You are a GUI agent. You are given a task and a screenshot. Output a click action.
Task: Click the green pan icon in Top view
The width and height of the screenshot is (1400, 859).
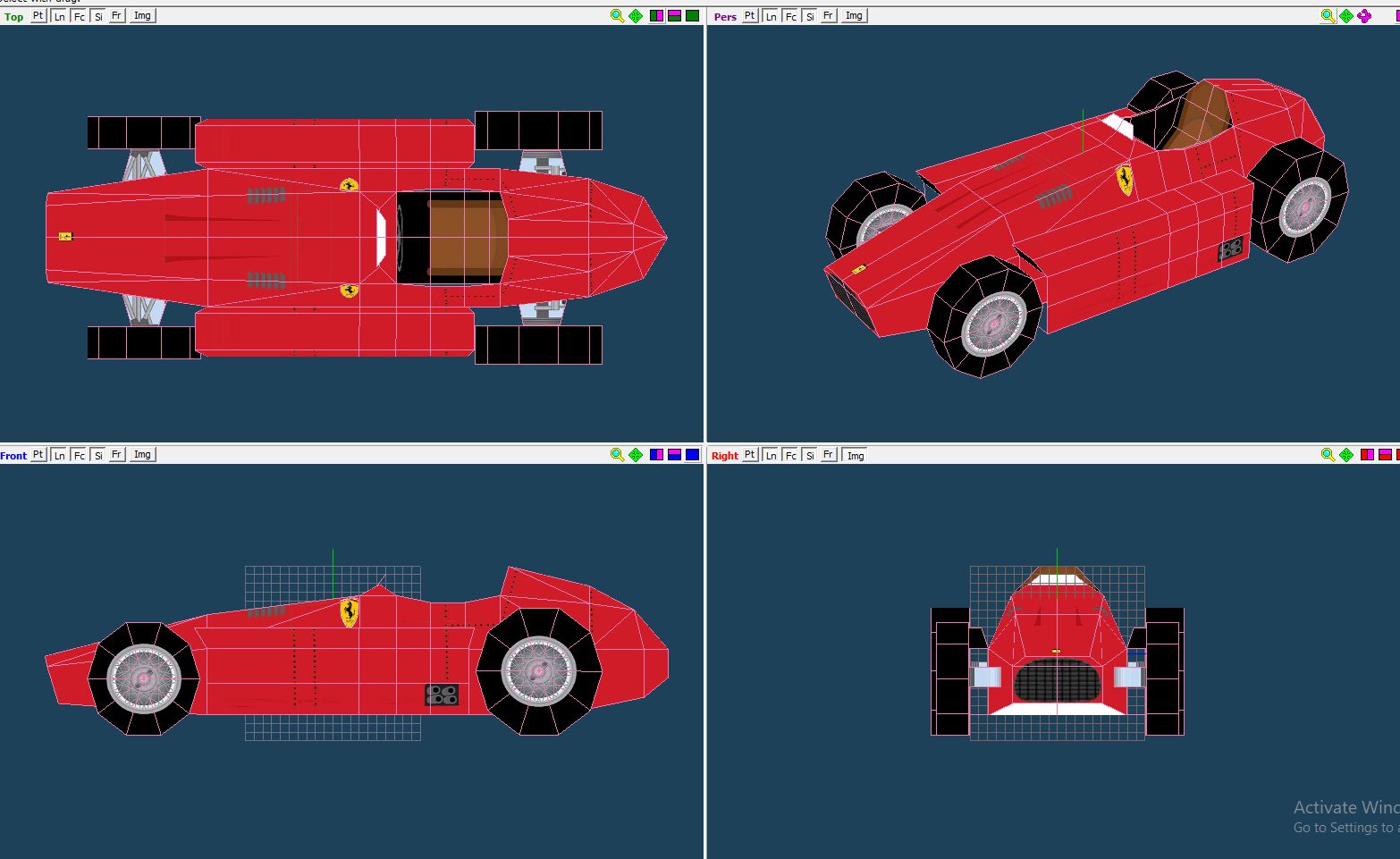pos(636,16)
